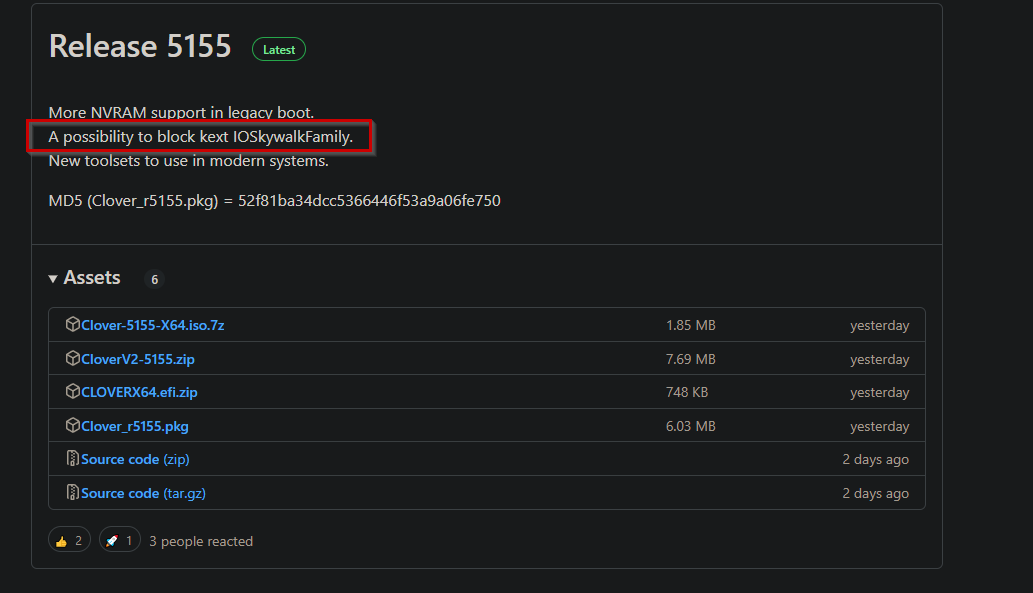Click package icon beside CLOVERX64.efi.zip
Image resolution: width=1033 pixels, height=593 pixels.
click(x=72, y=392)
